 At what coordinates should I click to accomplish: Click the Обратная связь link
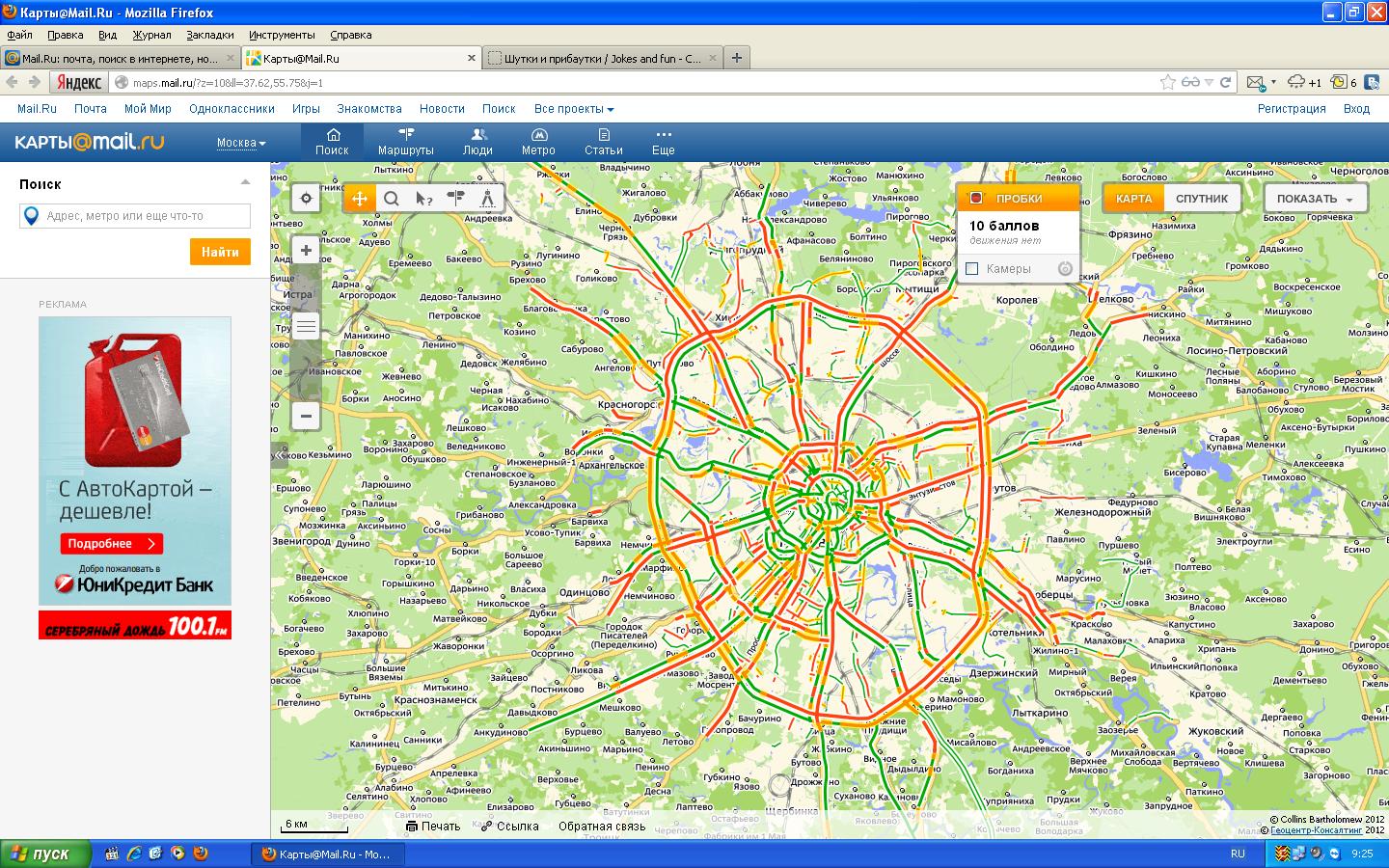click(602, 826)
